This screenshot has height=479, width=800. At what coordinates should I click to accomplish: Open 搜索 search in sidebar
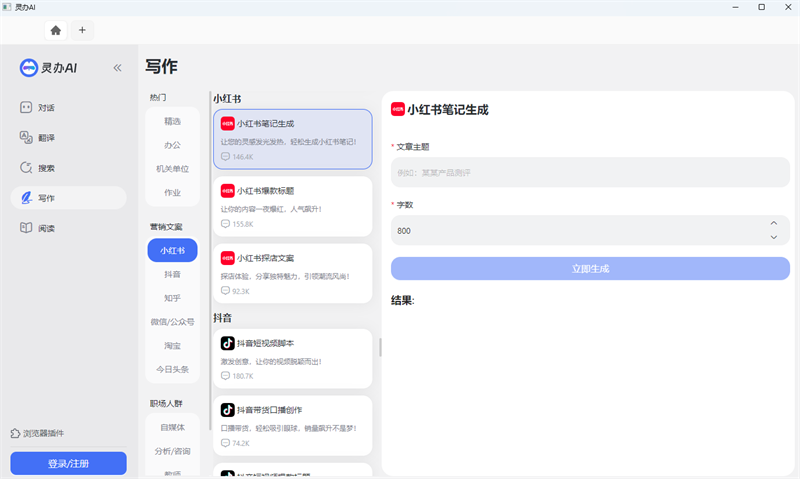(68, 168)
